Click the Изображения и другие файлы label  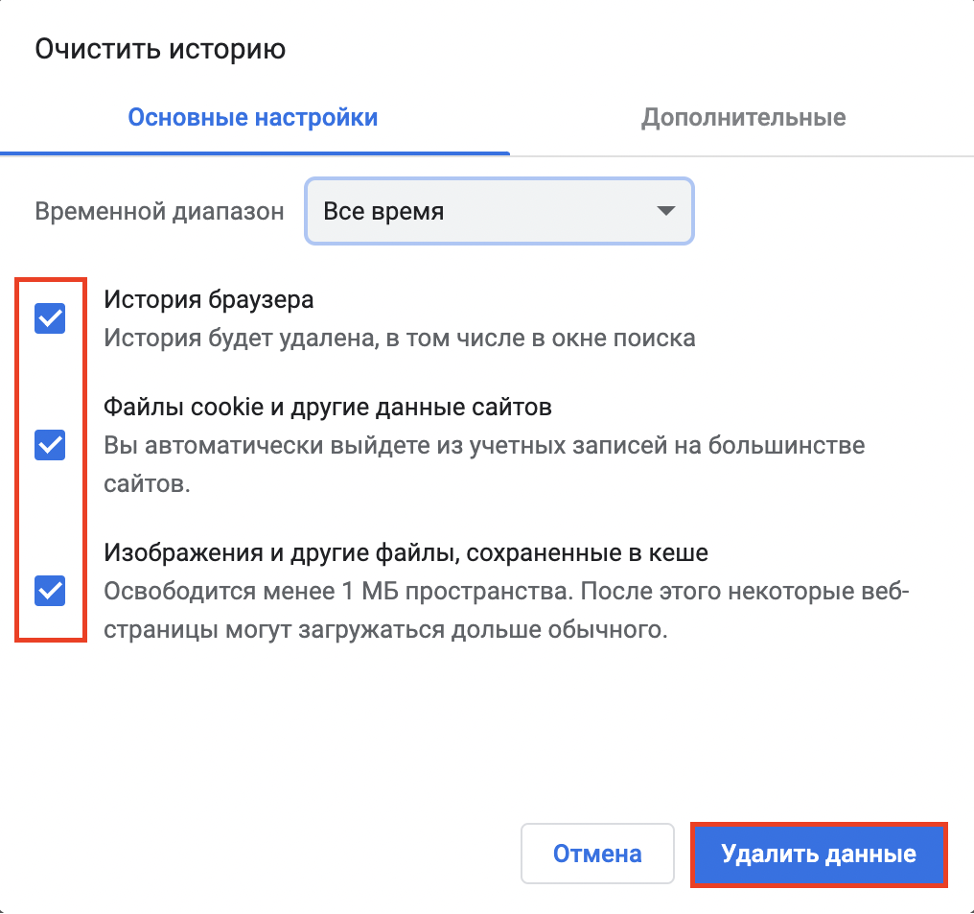(x=406, y=552)
